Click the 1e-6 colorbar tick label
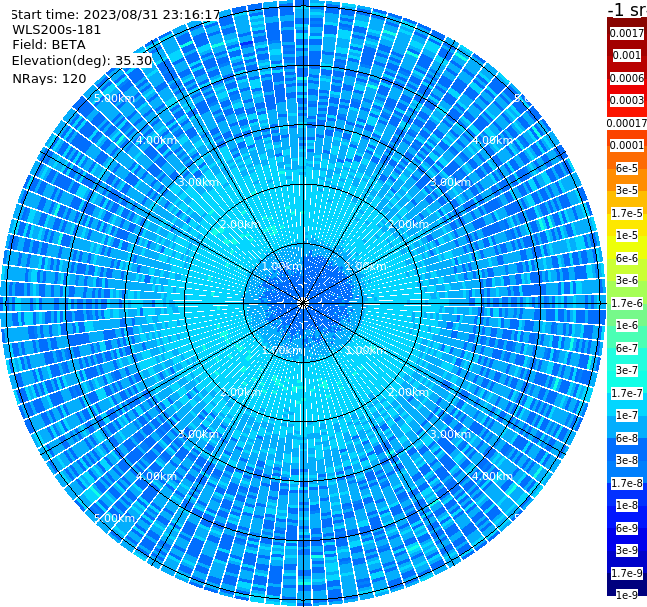647x607 pixels. (627, 325)
